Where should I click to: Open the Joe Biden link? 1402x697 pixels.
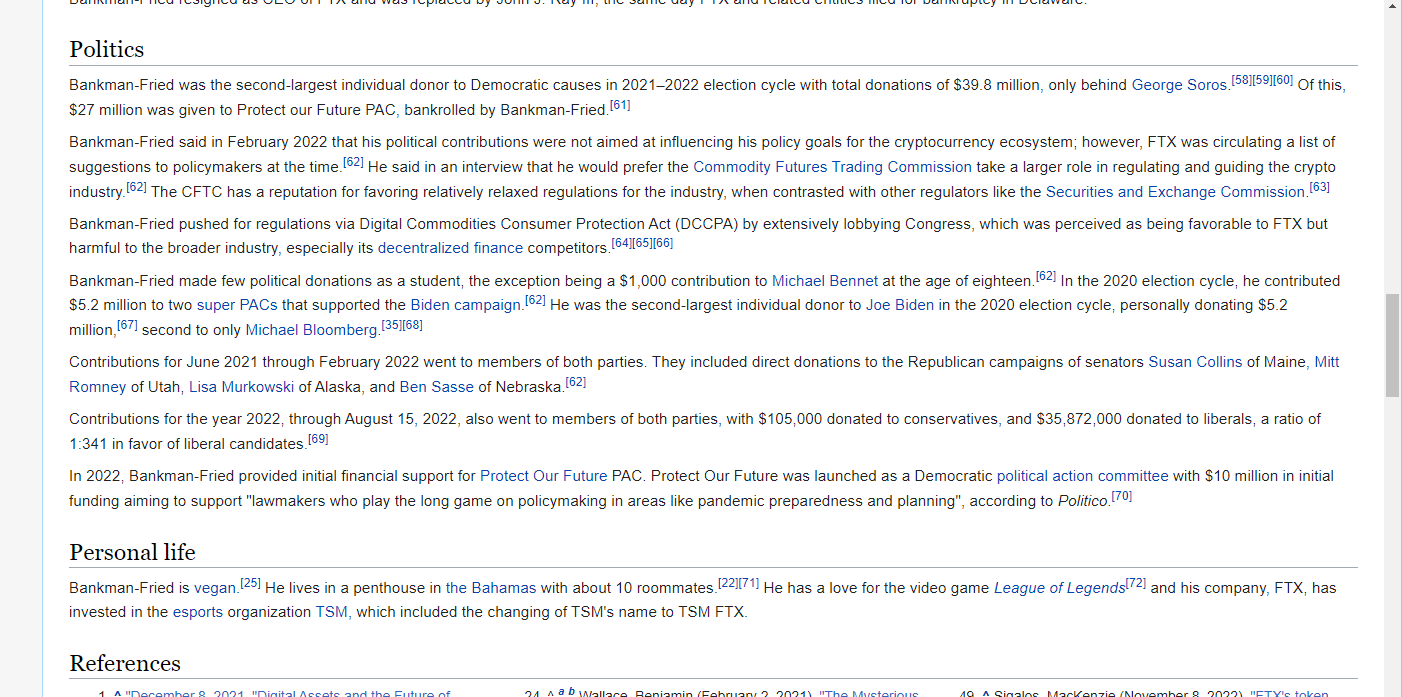pos(900,305)
